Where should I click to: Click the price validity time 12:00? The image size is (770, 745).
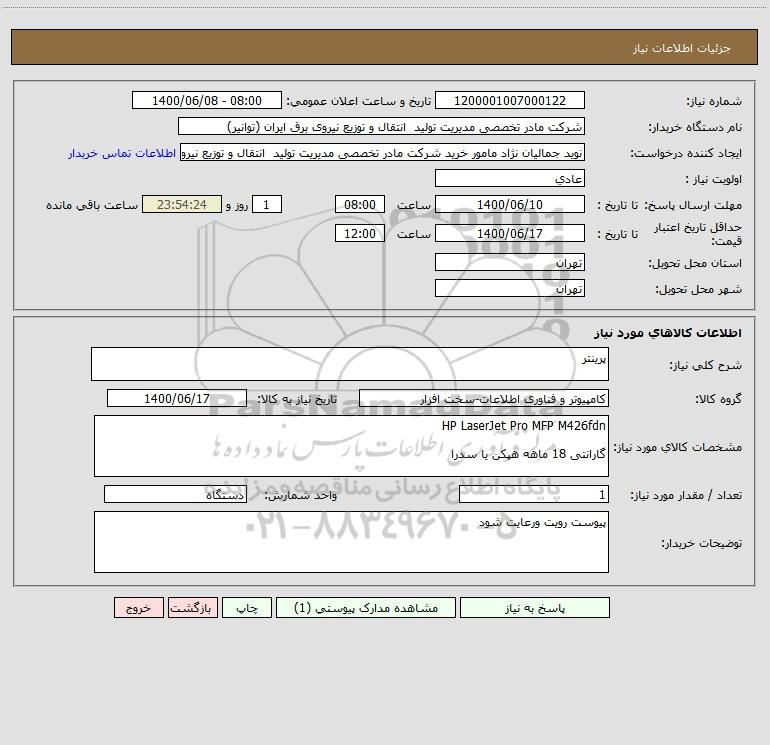(x=359, y=233)
